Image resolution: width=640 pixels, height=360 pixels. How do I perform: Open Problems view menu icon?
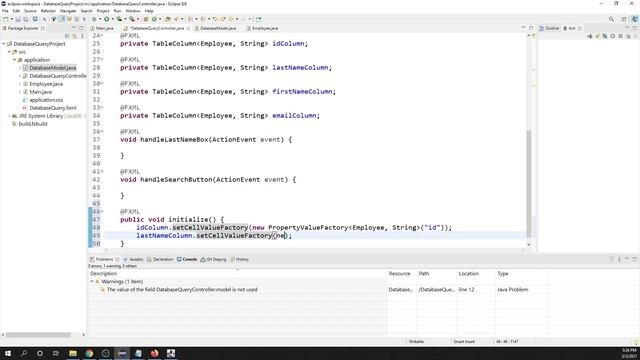pos(619,259)
